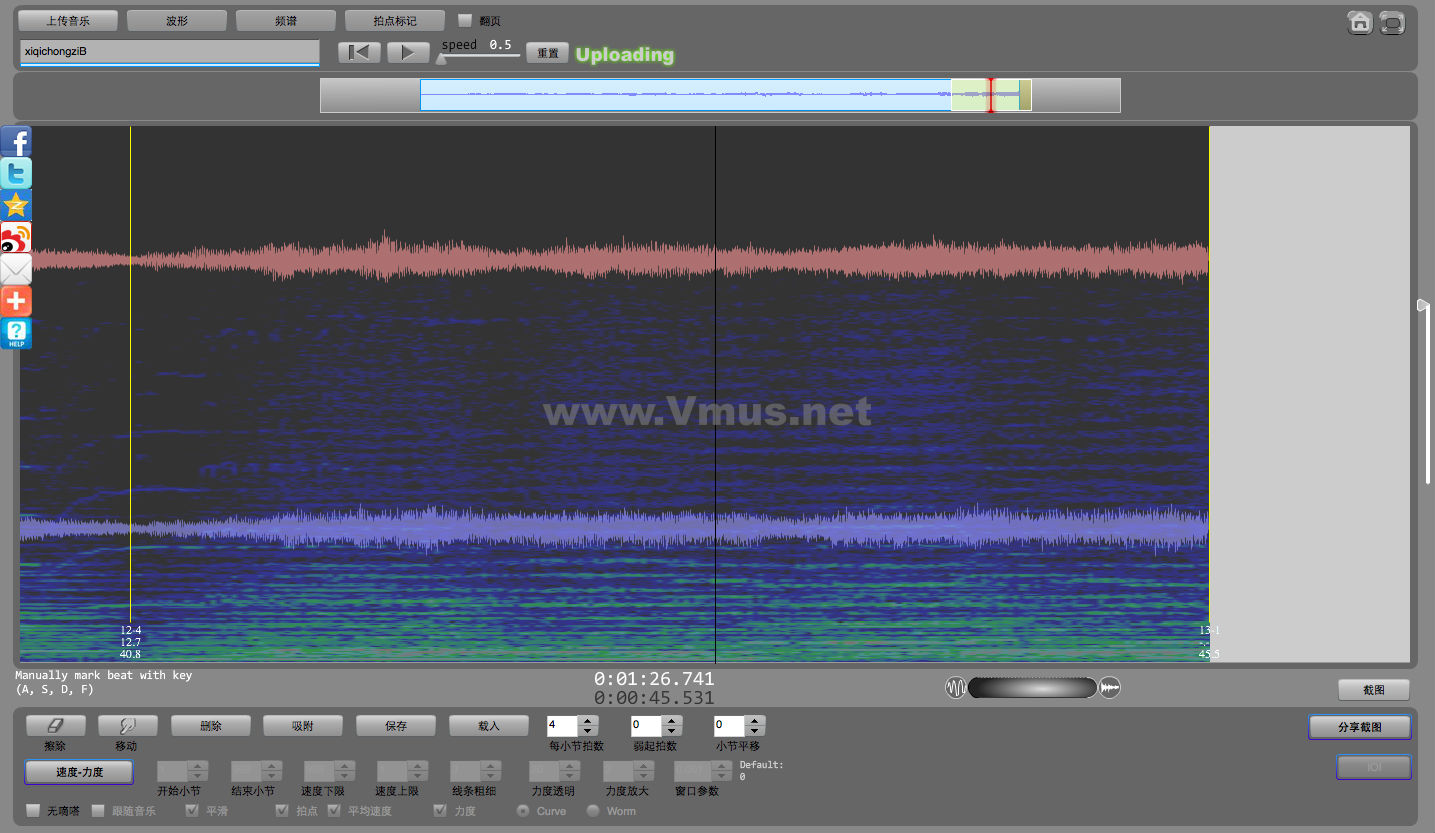The height and width of the screenshot is (833, 1435).
Task: Increase 小节平移 with up arrow
Action: coord(755,721)
